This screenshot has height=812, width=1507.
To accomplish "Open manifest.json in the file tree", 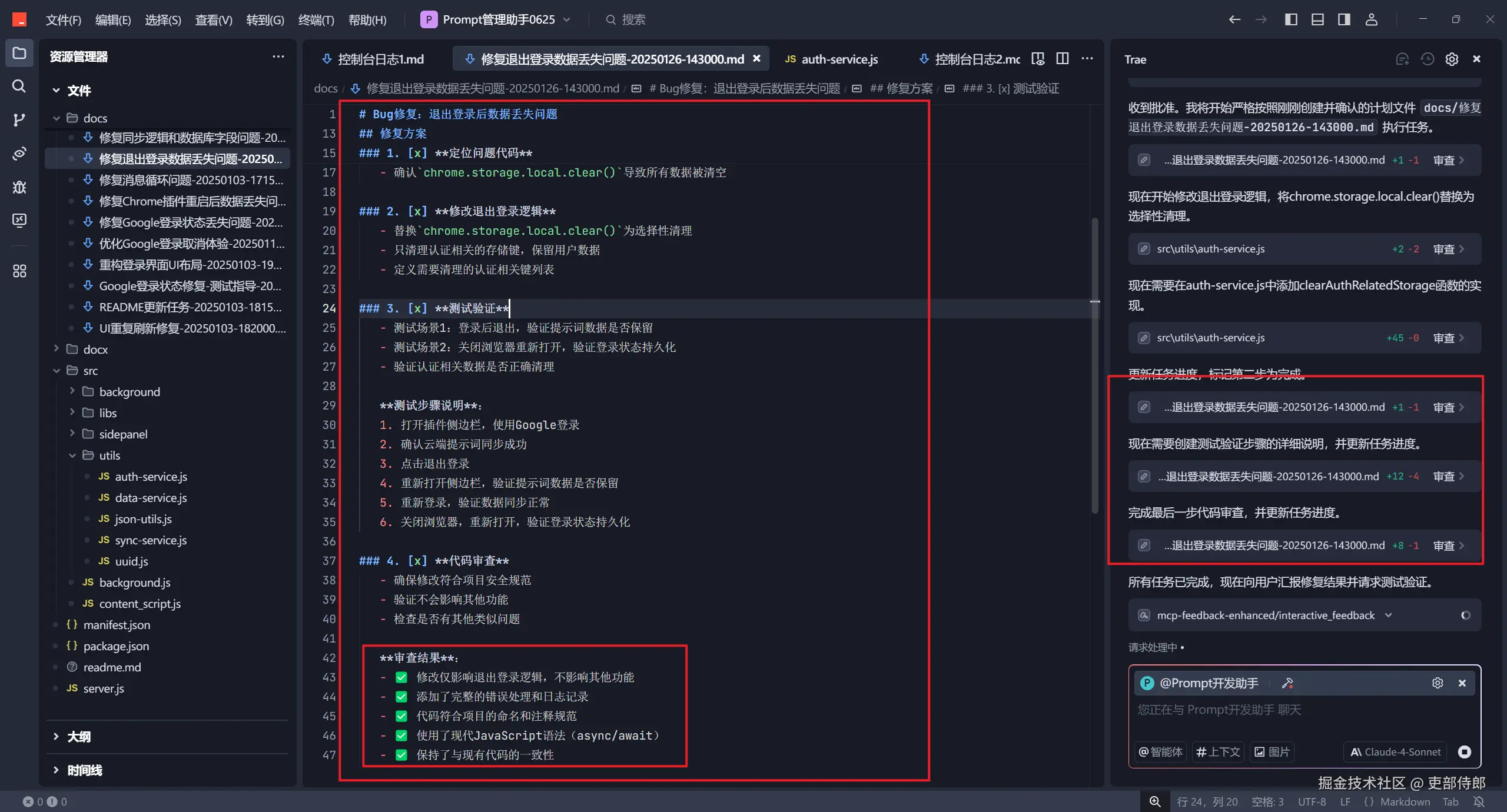I will click(117, 624).
